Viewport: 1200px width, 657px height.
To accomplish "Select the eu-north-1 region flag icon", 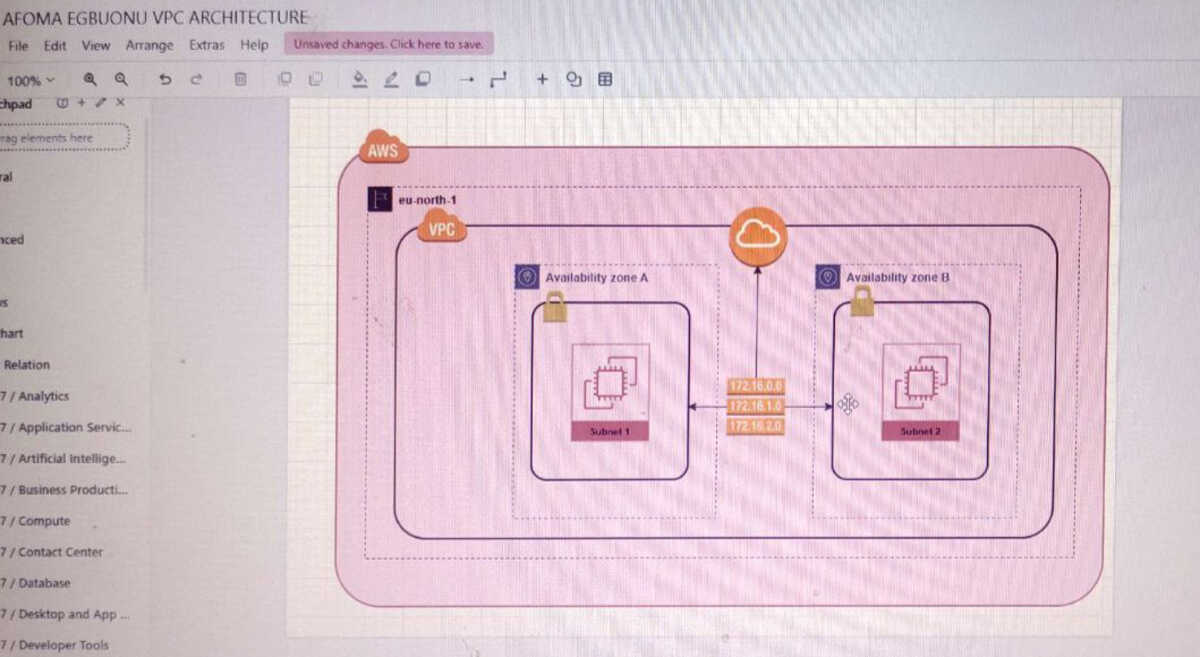I will (x=380, y=199).
